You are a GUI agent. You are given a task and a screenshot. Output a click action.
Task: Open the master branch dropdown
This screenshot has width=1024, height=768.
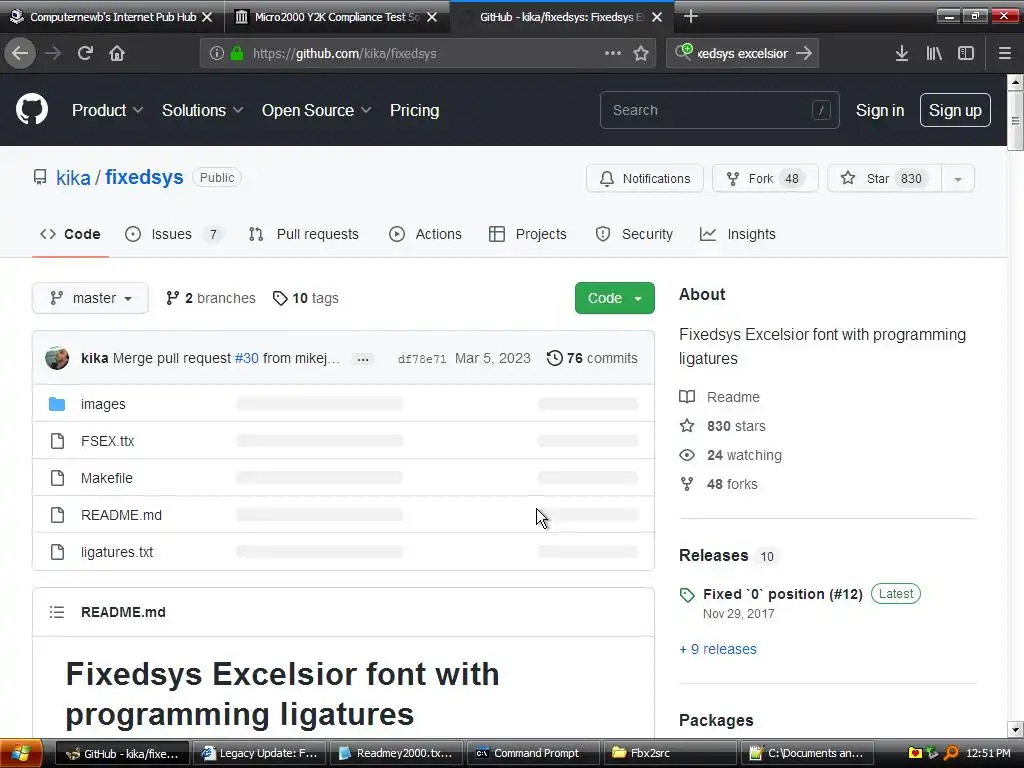(90, 298)
